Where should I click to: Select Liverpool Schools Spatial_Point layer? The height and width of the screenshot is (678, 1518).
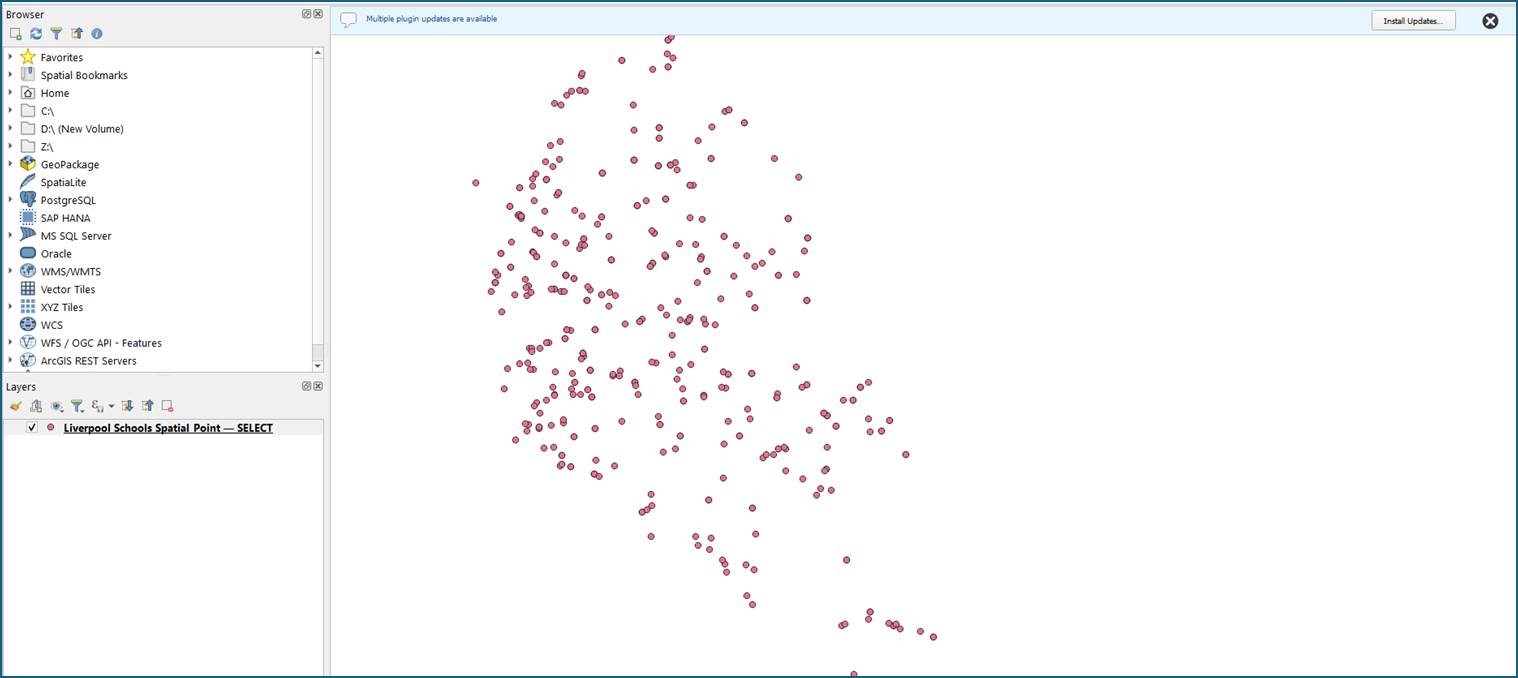click(167, 428)
